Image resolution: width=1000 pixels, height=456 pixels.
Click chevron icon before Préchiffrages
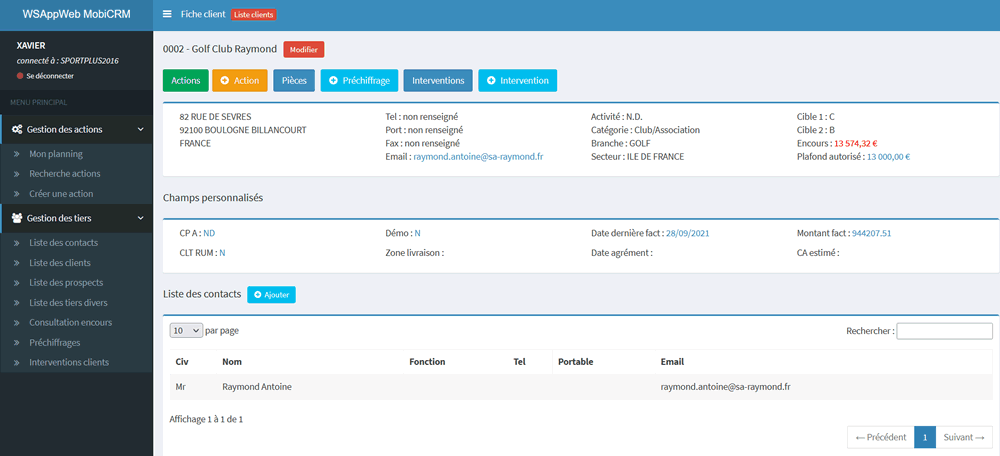[17, 342]
